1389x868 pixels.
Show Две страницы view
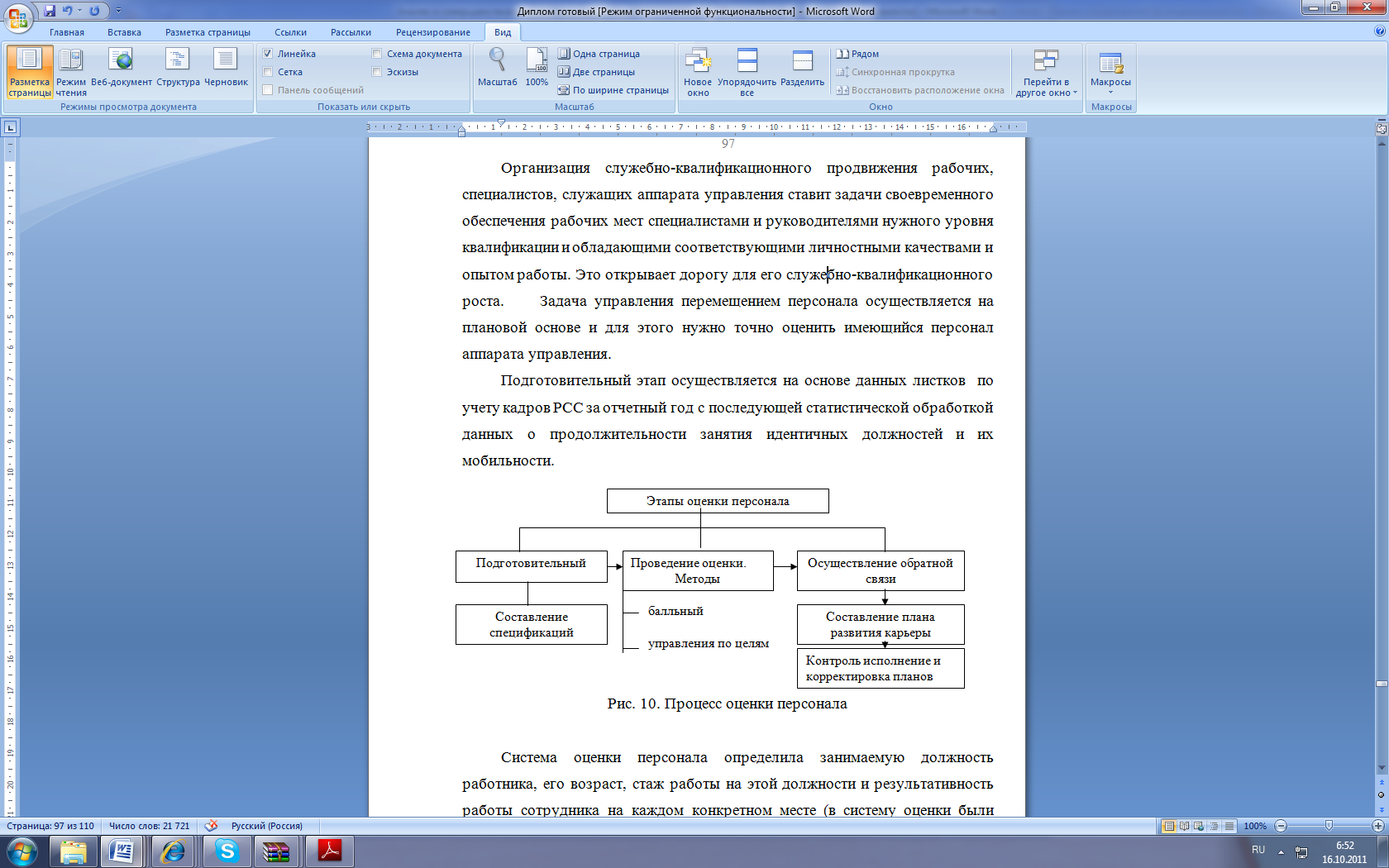pyautogui.click(x=597, y=72)
